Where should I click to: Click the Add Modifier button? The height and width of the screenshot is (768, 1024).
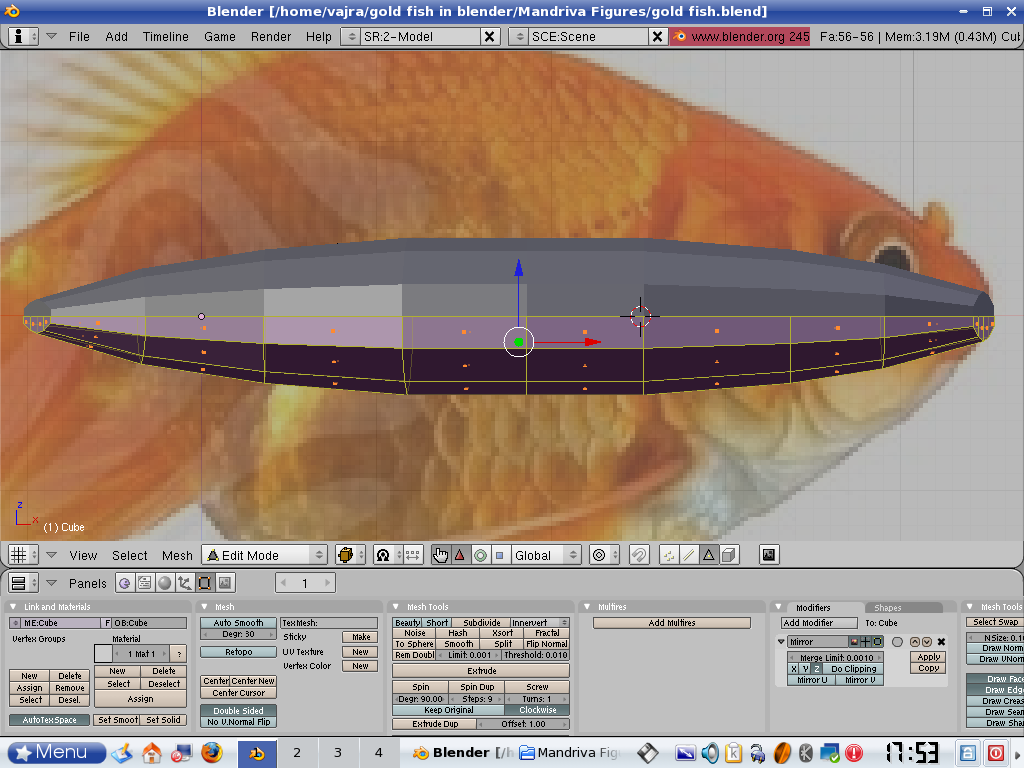coord(820,623)
